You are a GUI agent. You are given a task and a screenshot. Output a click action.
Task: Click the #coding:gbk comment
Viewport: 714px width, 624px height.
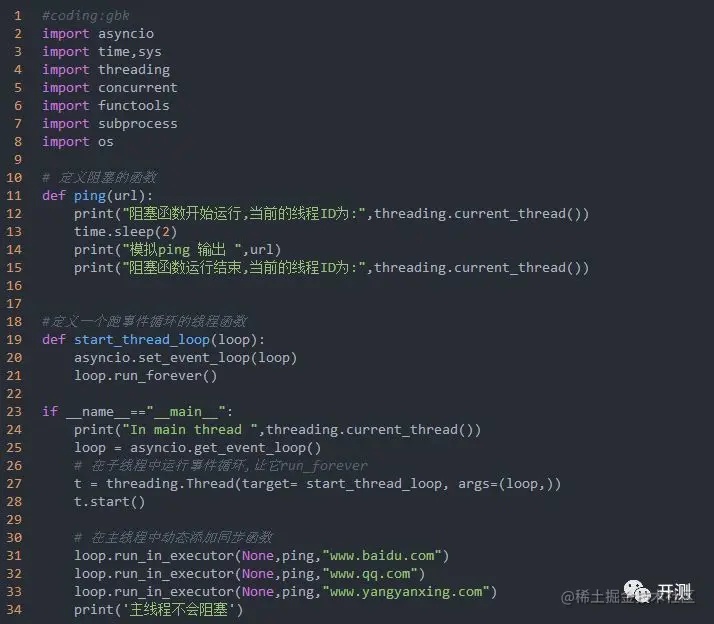click(x=86, y=16)
